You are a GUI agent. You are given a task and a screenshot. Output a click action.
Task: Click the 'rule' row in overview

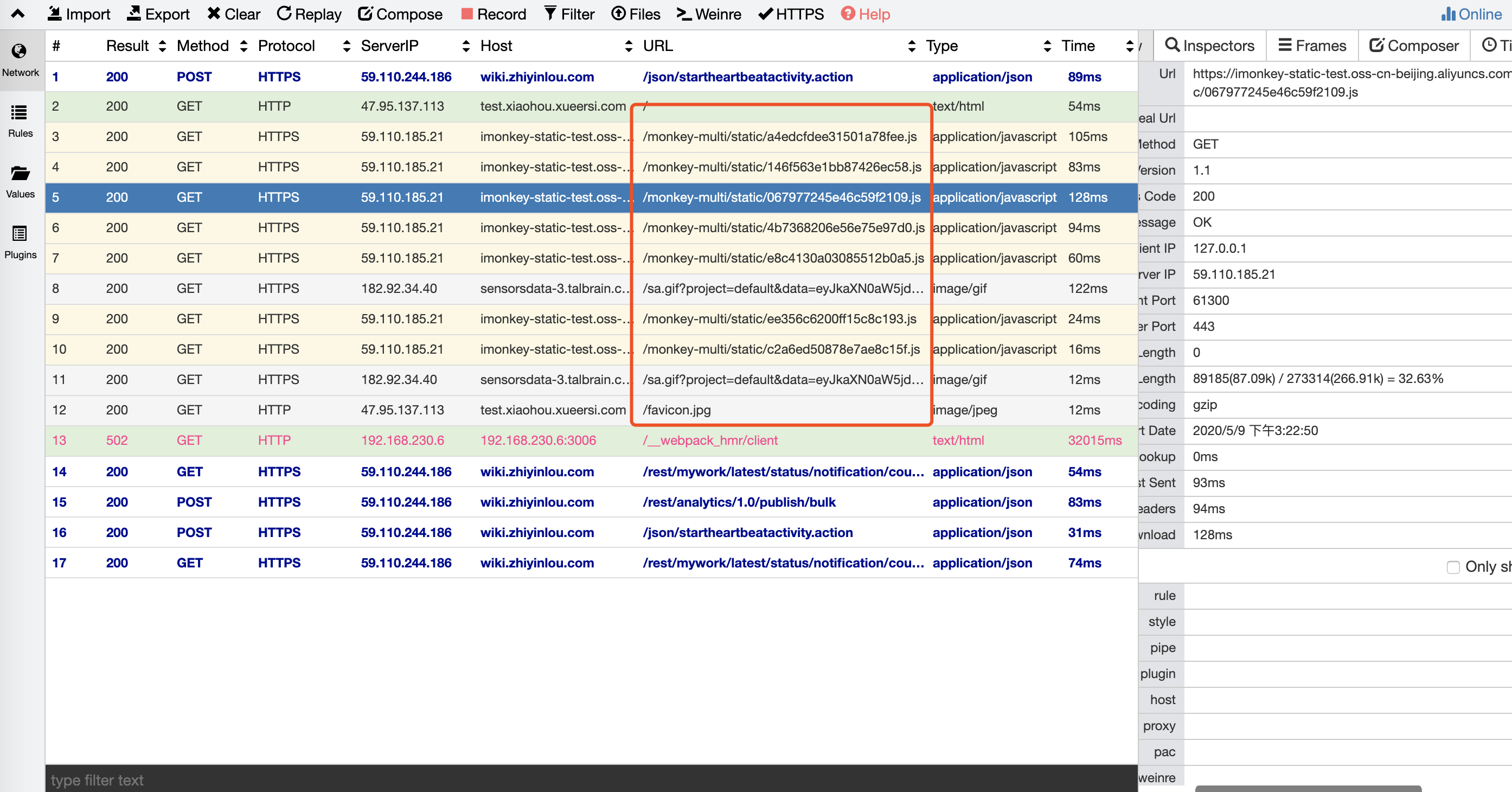(1325, 596)
